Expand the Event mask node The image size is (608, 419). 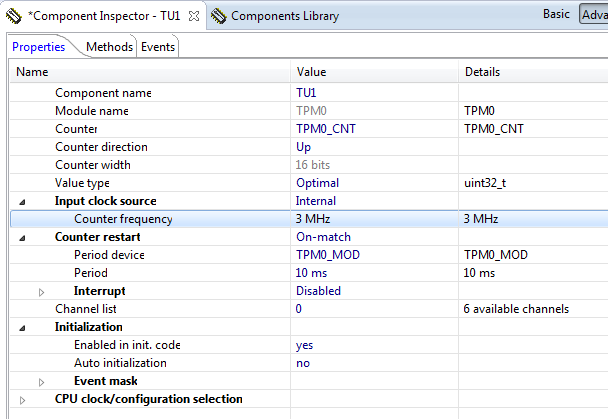click(42, 381)
